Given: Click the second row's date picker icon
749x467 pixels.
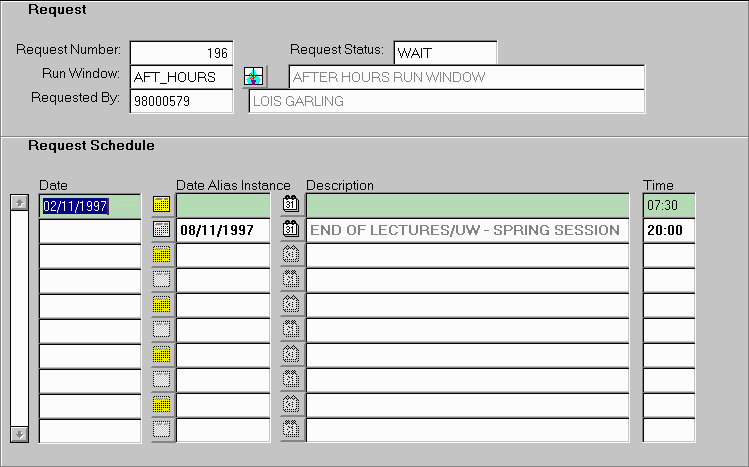Looking at the screenshot, I should 161,230.
